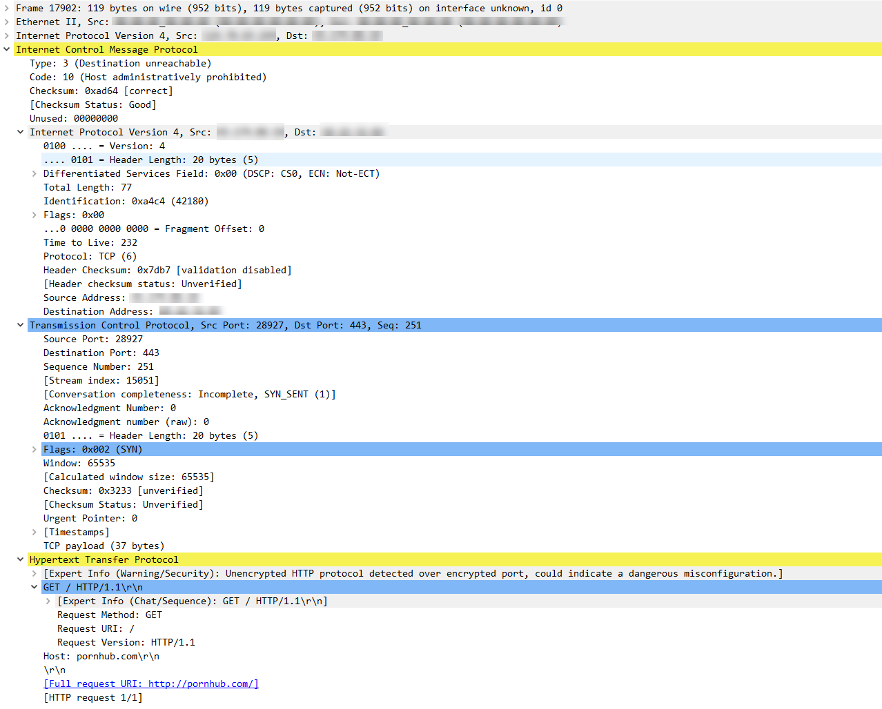Select Header checksum status: Unverified row

coord(142,284)
